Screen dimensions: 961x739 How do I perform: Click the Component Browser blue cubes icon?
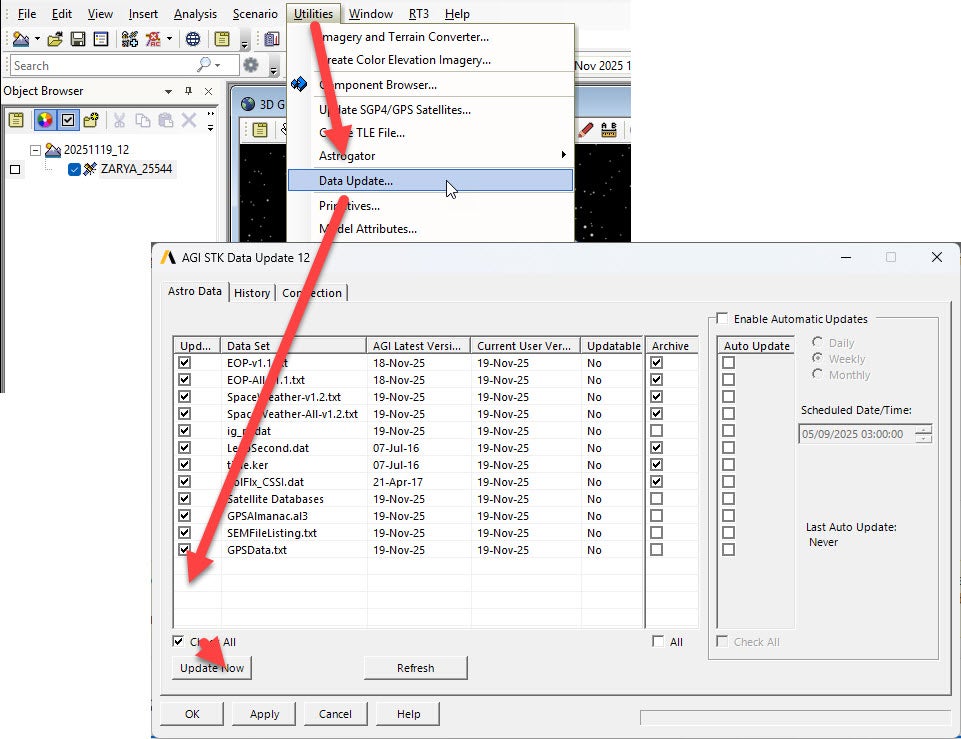pos(299,84)
